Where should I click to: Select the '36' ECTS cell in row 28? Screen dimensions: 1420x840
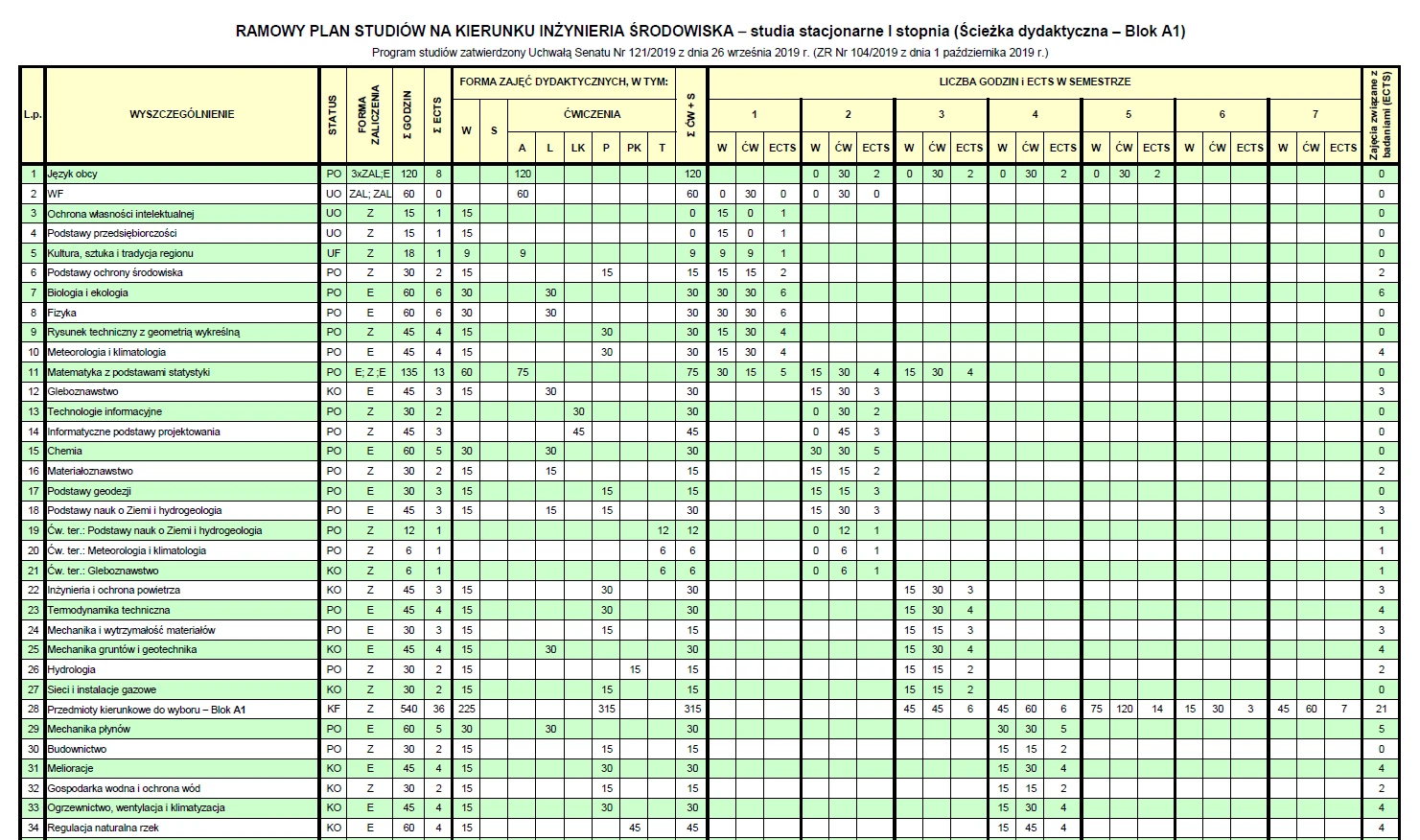438,710
